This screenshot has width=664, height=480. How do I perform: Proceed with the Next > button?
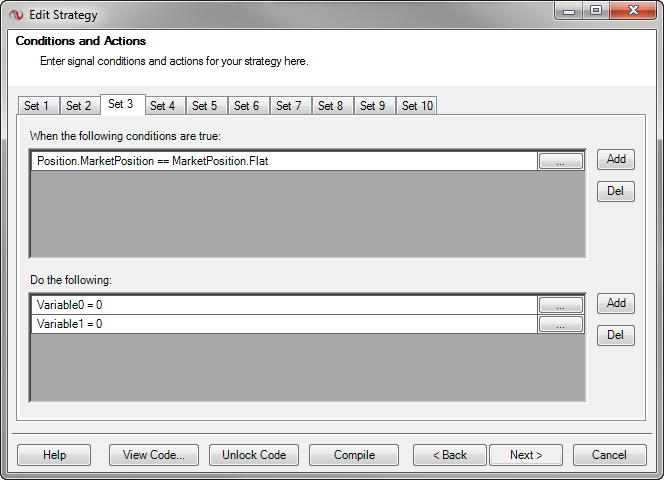click(526, 455)
